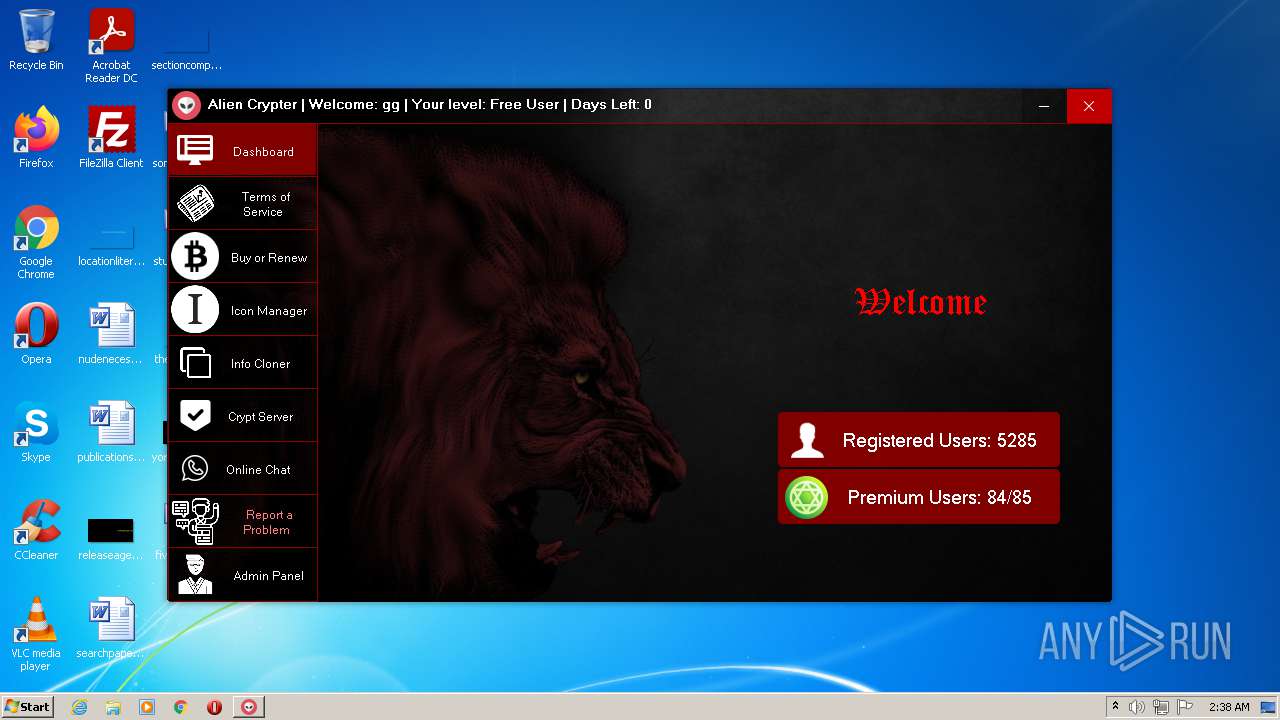Click the green Premium Users star icon
The height and width of the screenshot is (720, 1280).
click(807, 497)
